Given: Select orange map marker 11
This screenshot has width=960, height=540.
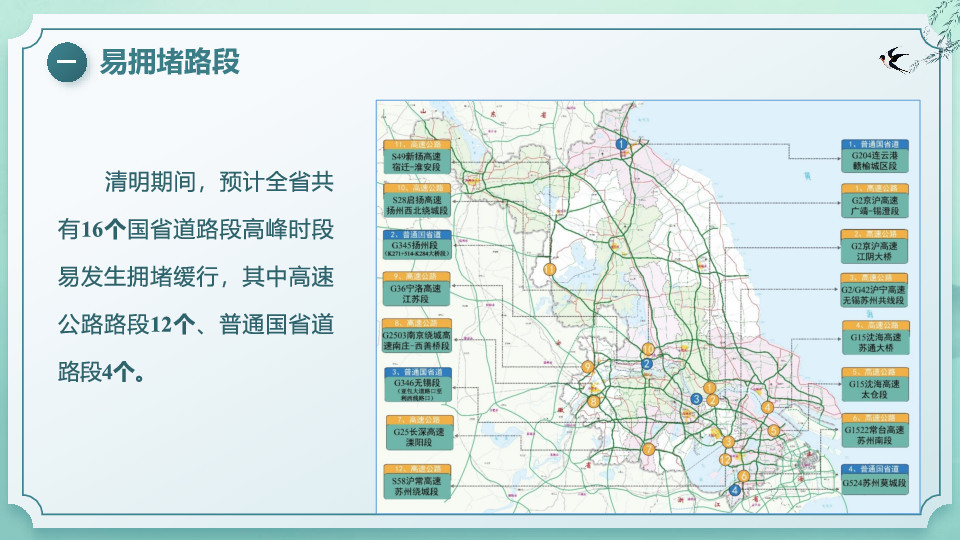Looking at the screenshot, I should (x=550, y=269).
